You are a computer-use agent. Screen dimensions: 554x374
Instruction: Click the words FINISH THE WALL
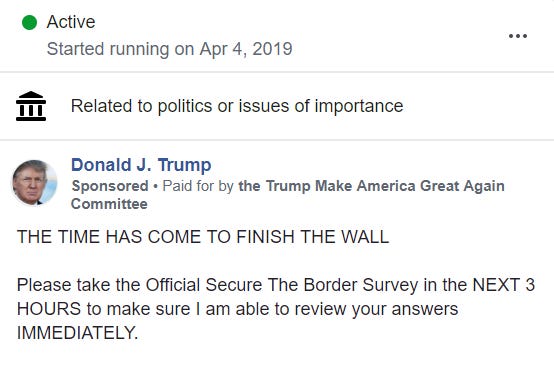pyautogui.click(x=312, y=237)
